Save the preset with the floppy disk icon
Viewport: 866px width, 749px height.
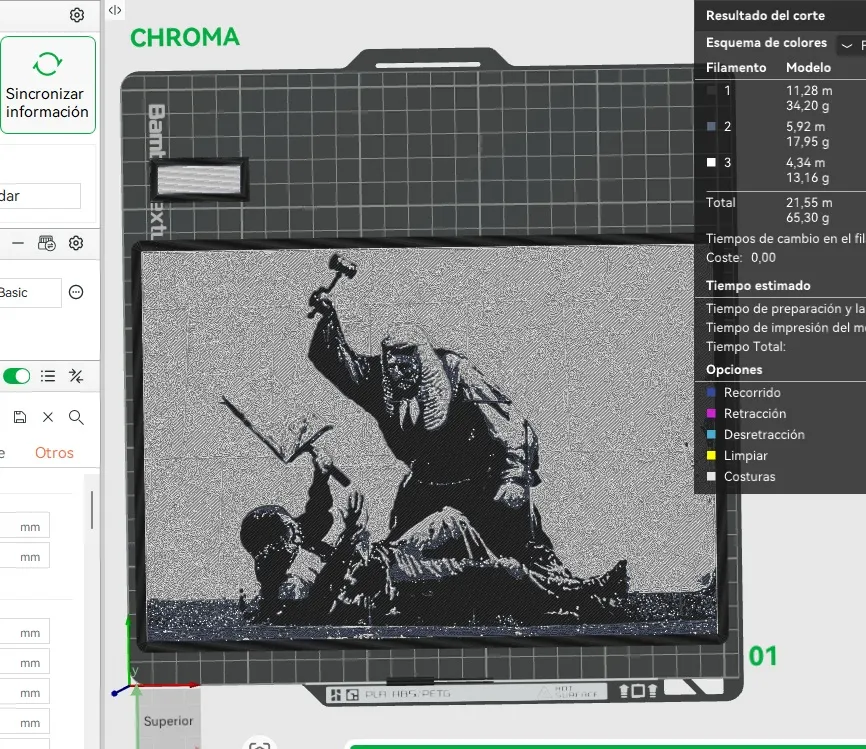tap(20, 417)
